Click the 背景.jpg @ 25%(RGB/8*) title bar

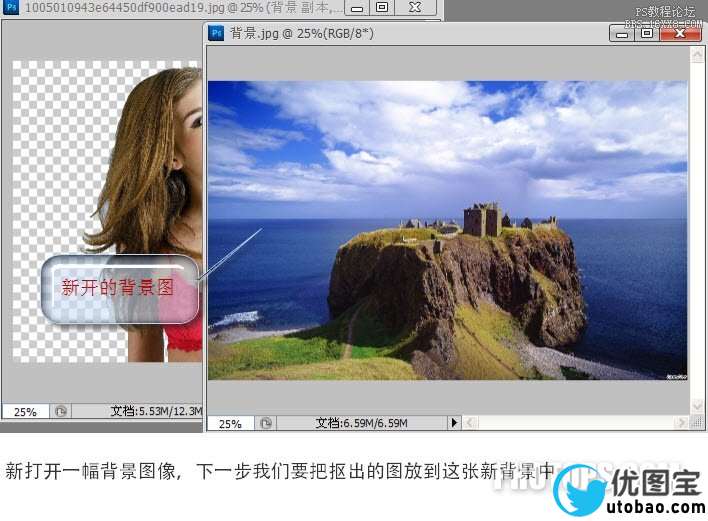tap(302, 33)
